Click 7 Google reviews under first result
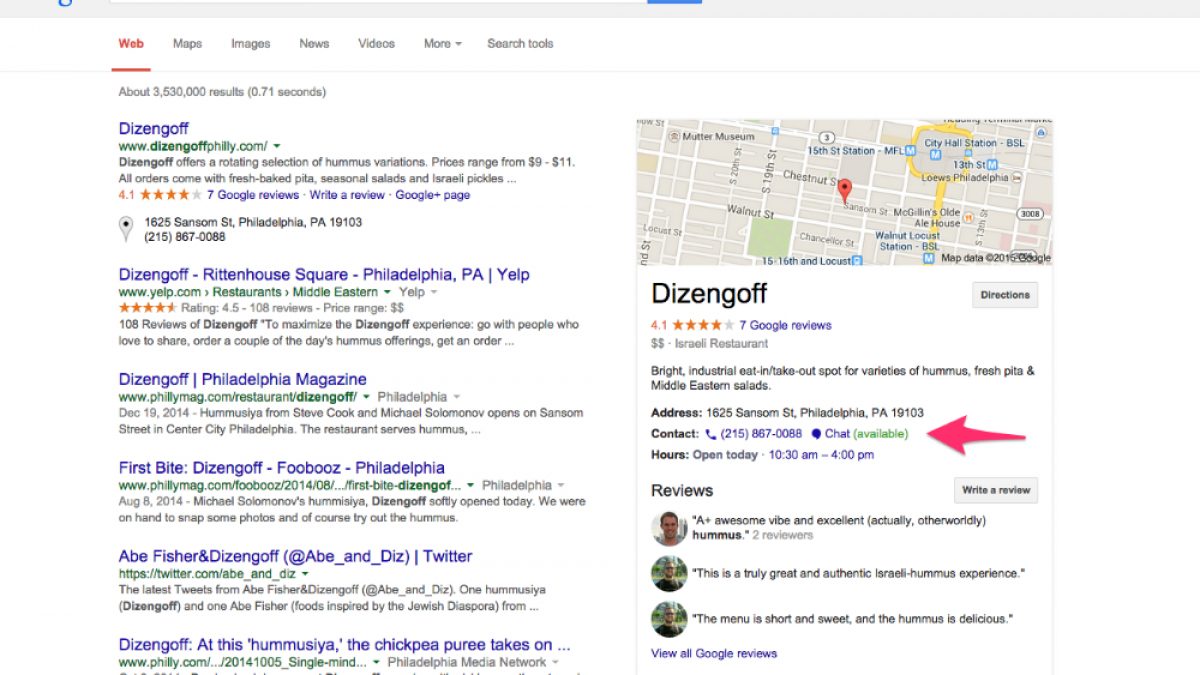Image resolution: width=1200 pixels, height=675 pixels. pyautogui.click(x=253, y=195)
